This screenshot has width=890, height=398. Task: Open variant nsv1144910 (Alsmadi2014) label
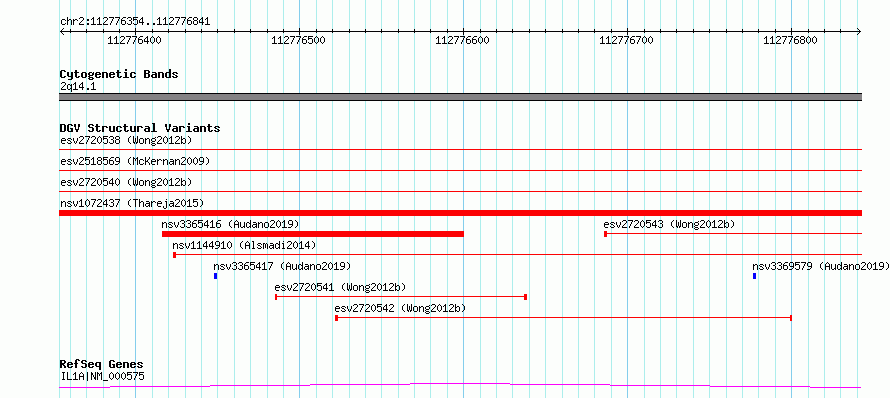tap(244, 245)
